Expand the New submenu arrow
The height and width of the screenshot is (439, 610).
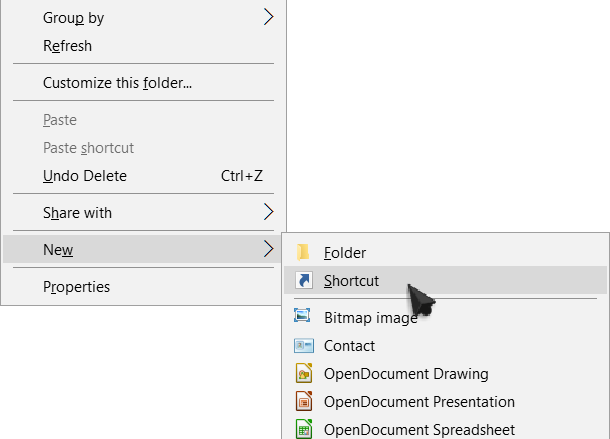(x=268, y=249)
